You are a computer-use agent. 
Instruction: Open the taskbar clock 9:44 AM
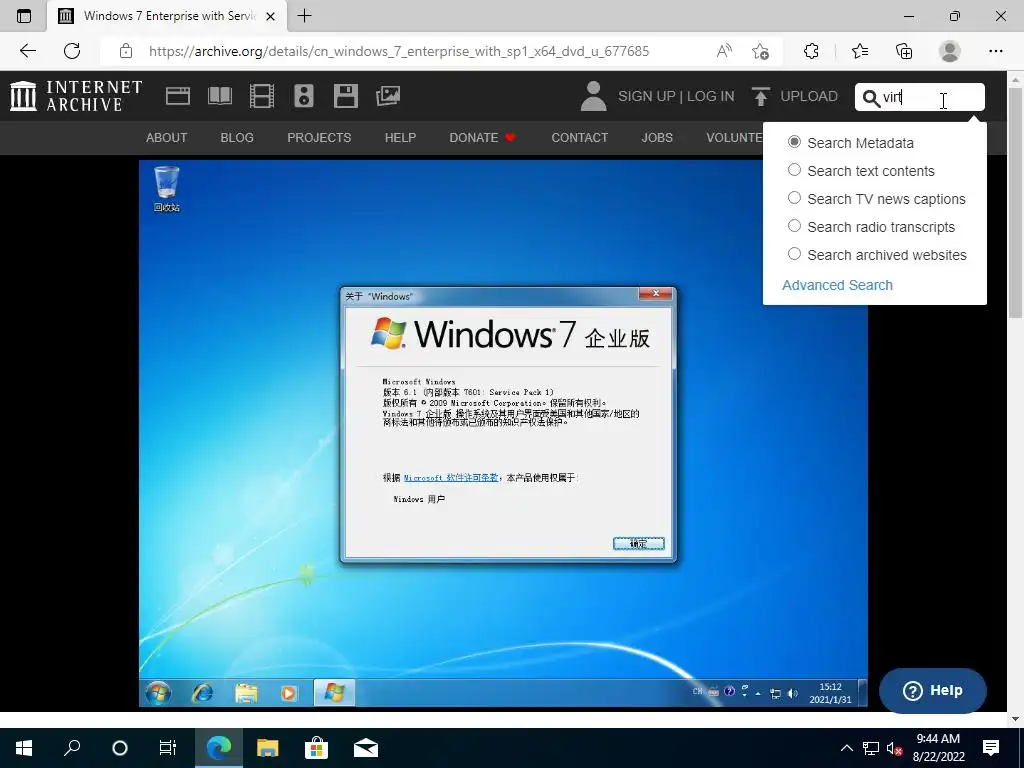point(938,748)
